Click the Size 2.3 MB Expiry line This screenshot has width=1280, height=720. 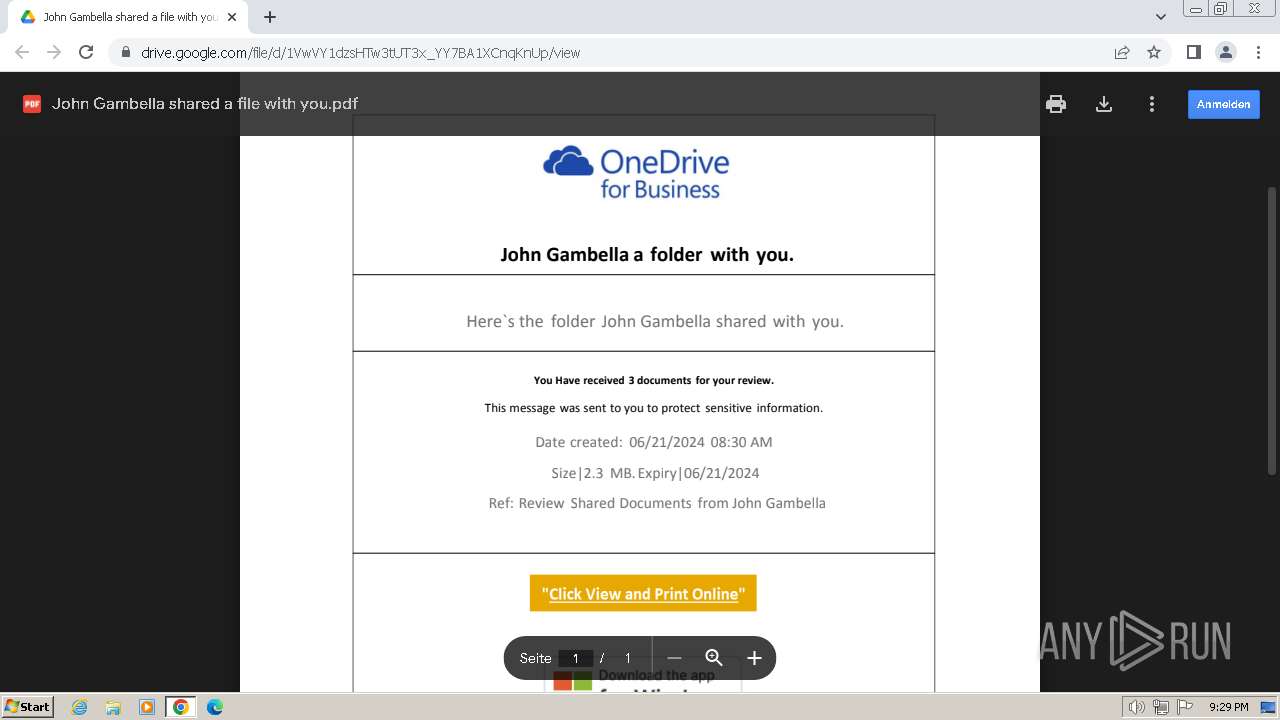(x=655, y=473)
